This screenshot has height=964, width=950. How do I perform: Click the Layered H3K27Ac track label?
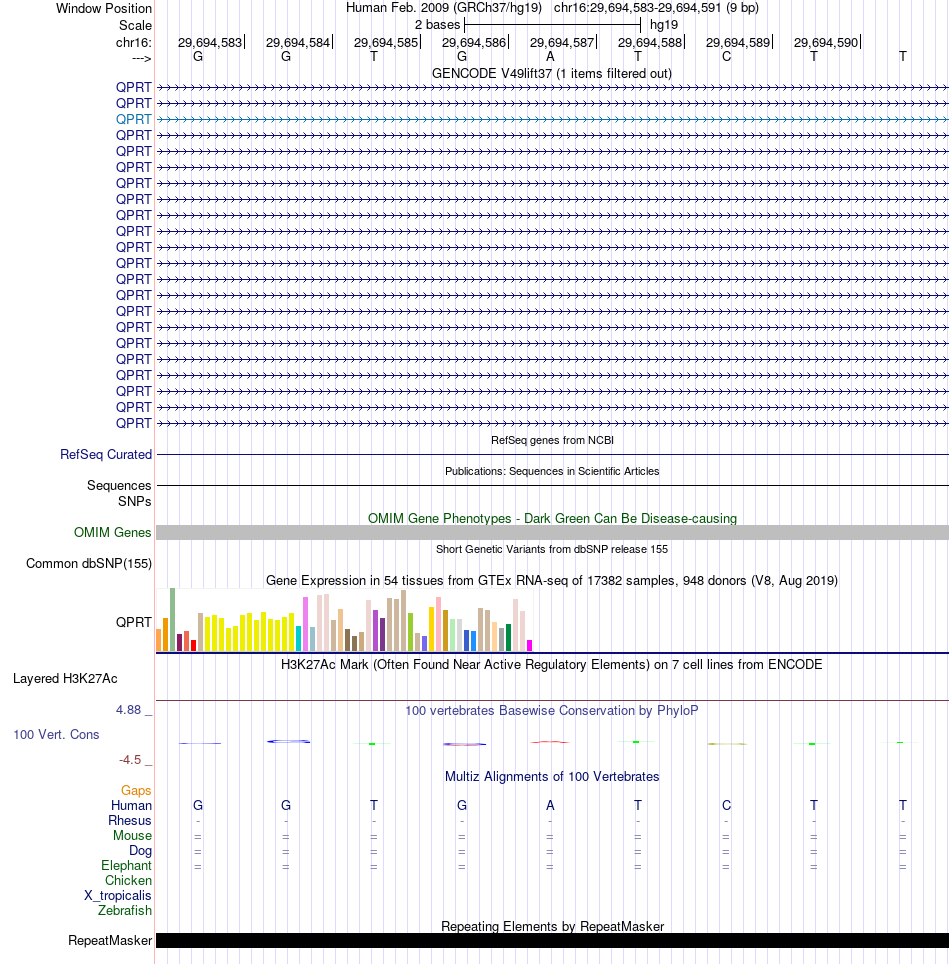(x=65, y=679)
